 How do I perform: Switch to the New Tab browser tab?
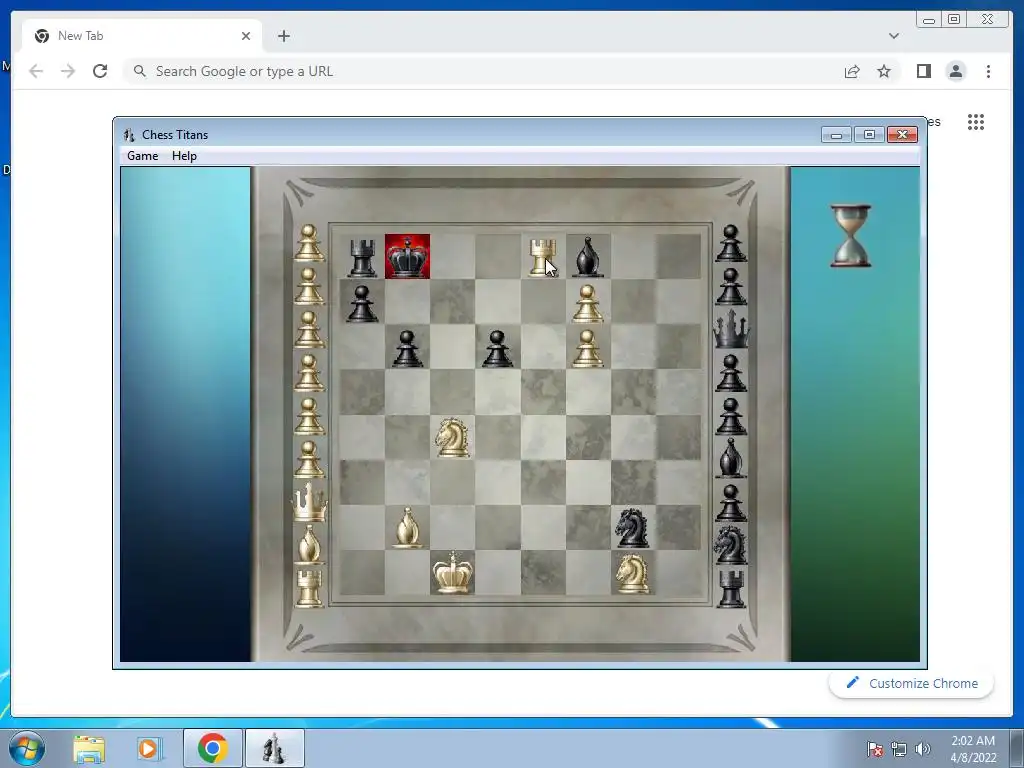[x=142, y=36]
